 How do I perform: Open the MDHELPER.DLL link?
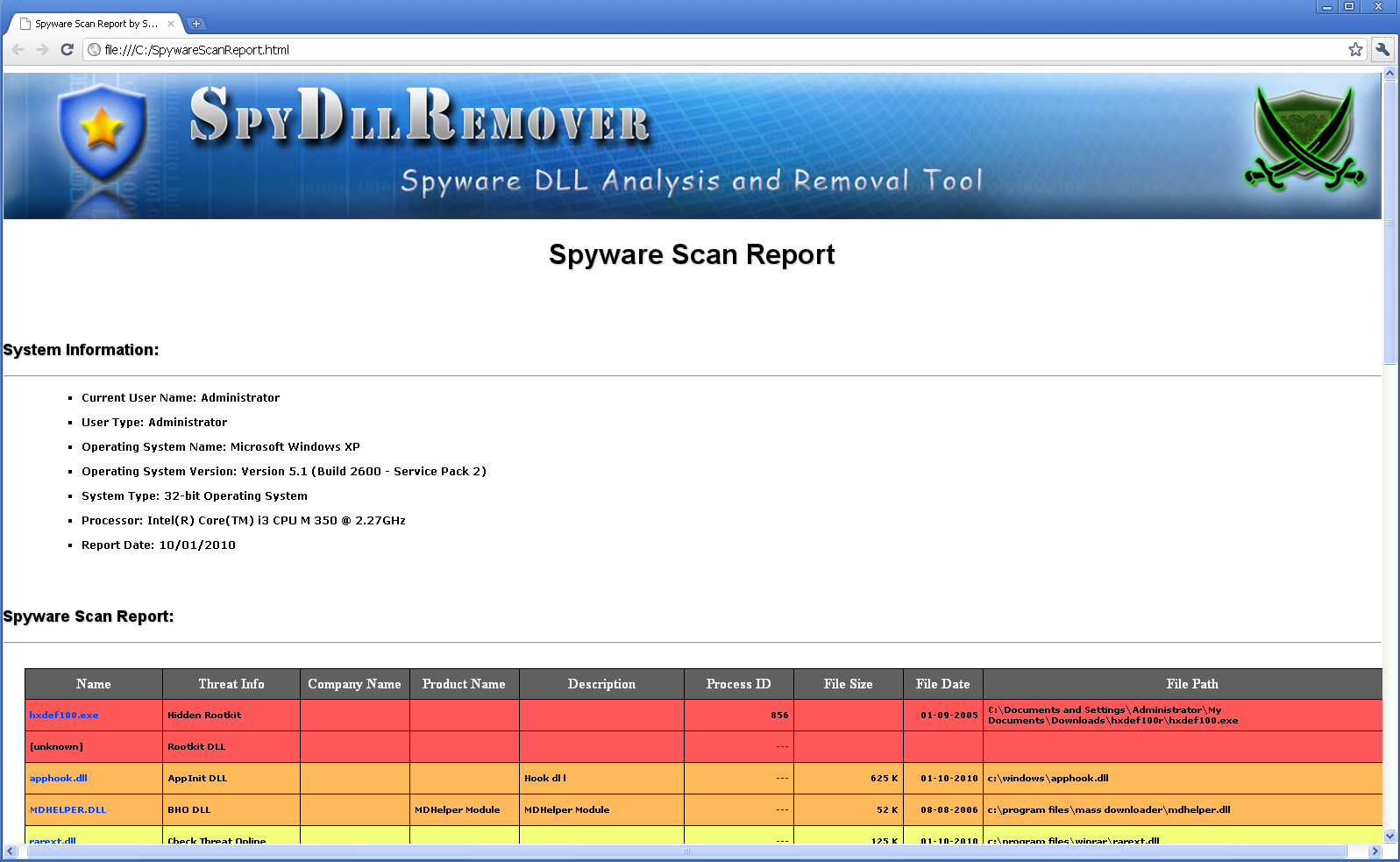click(x=68, y=810)
